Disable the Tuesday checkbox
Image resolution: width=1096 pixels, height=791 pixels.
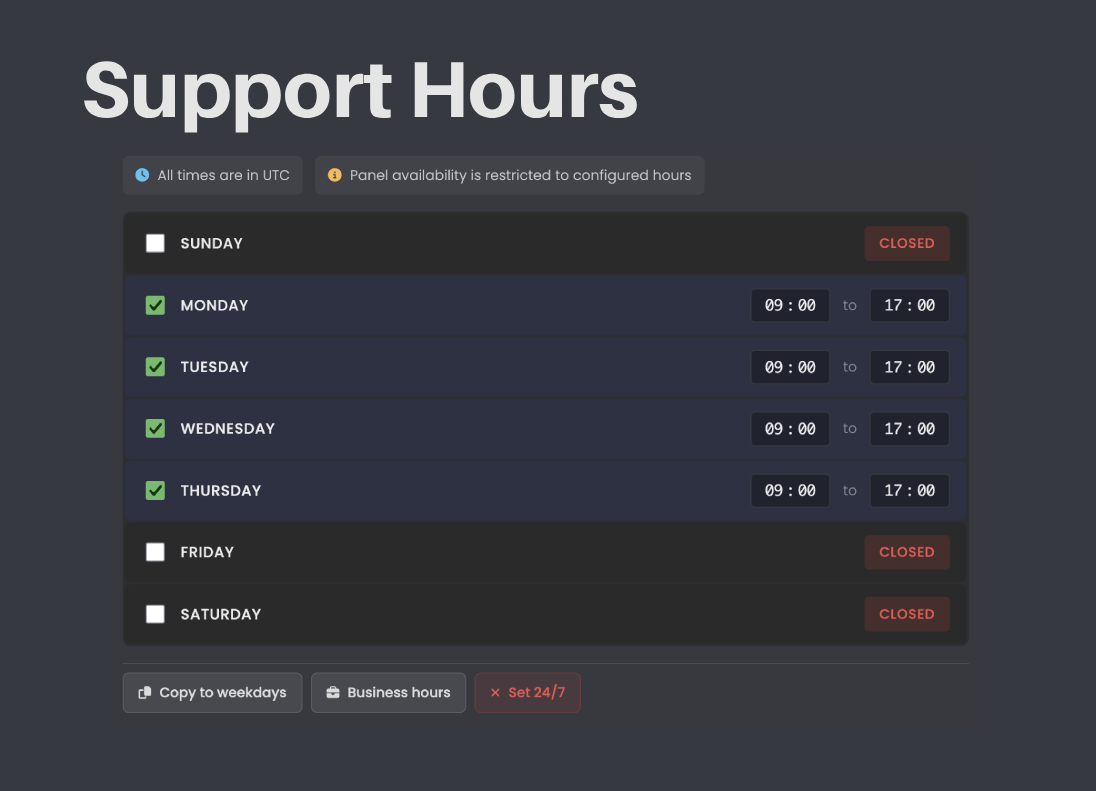(x=155, y=367)
